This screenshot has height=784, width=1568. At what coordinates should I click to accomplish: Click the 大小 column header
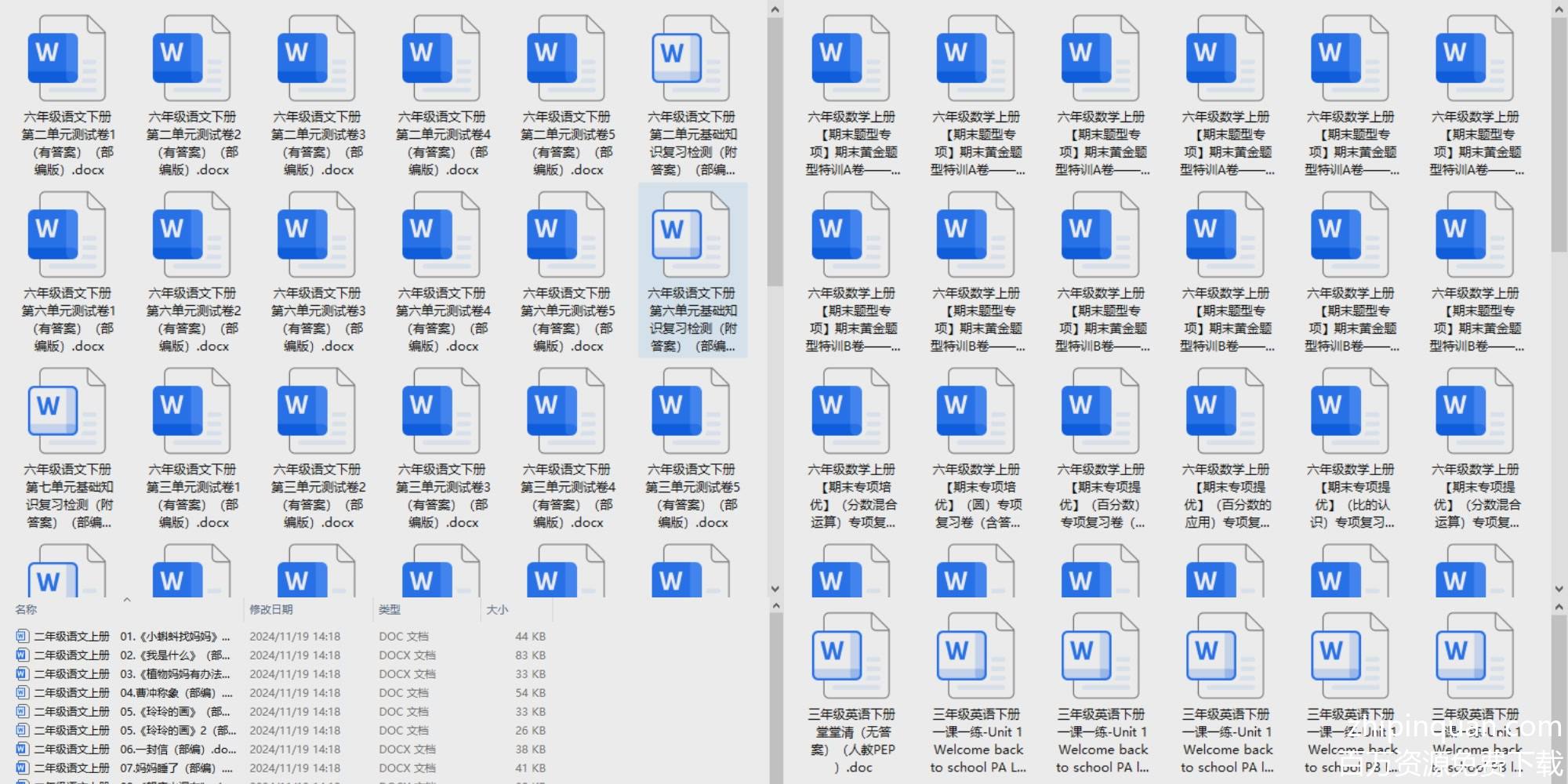pyautogui.click(x=497, y=609)
